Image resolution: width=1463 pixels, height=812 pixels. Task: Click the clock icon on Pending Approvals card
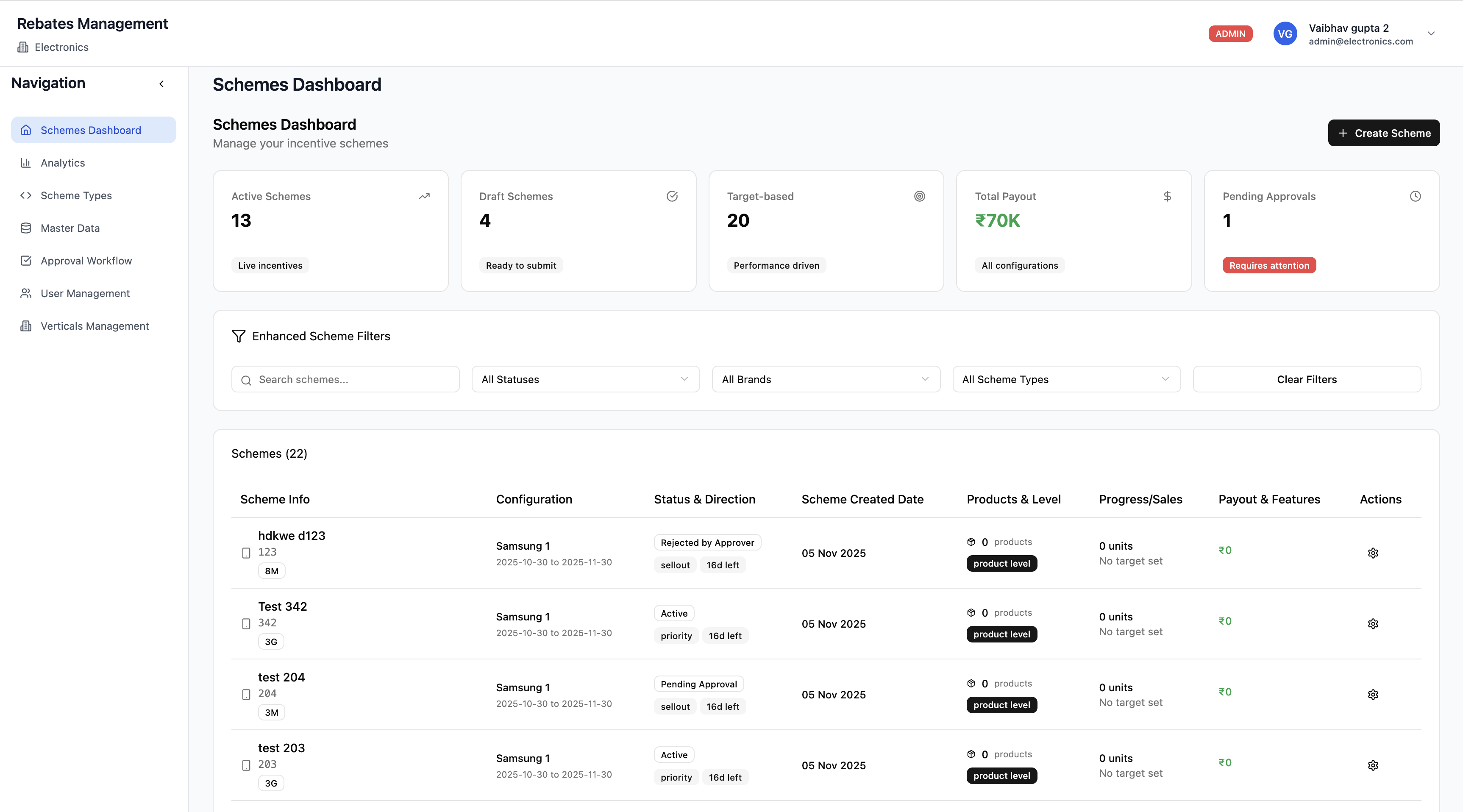(x=1415, y=197)
